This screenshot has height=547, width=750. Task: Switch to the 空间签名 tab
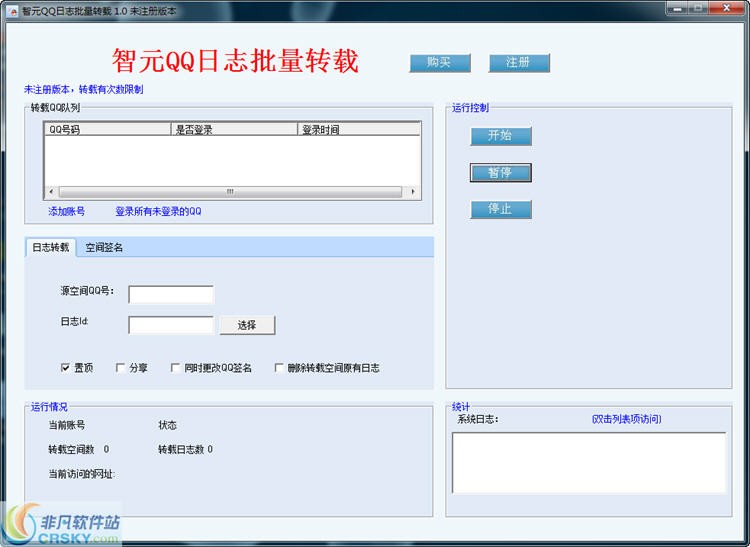[x=104, y=248]
